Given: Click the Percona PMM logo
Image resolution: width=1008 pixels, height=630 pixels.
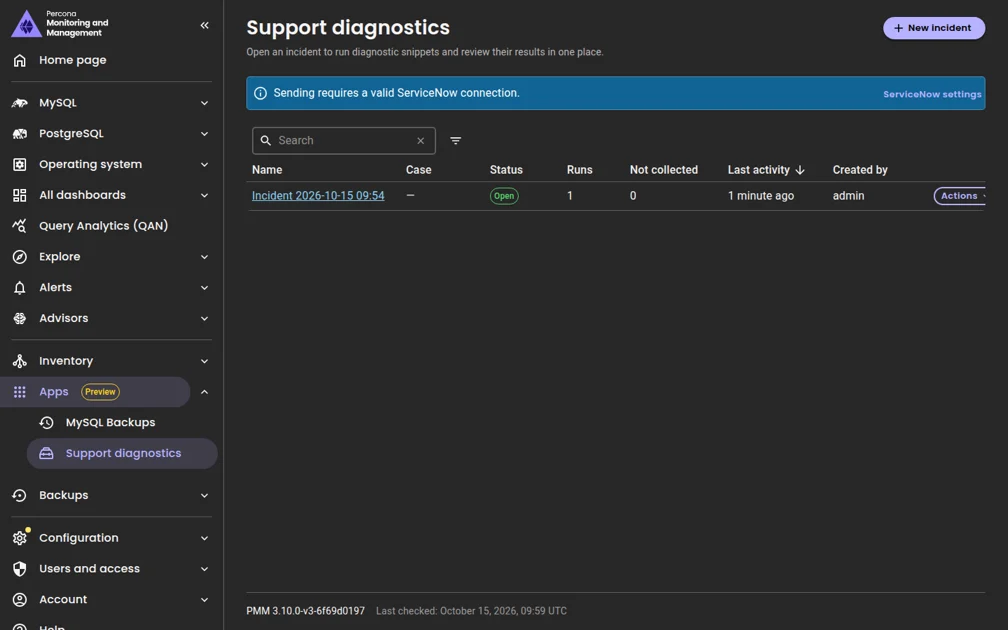Looking at the screenshot, I should [x=26, y=24].
